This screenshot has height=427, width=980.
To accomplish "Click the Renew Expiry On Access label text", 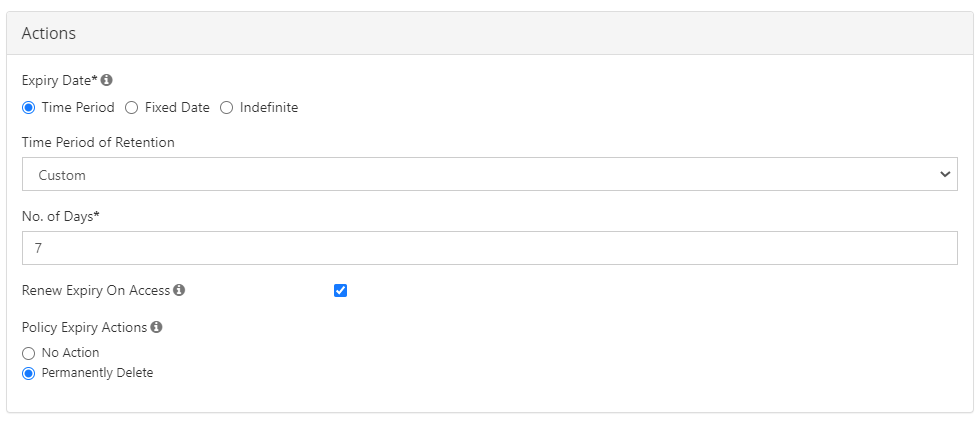I will click(96, 290).
